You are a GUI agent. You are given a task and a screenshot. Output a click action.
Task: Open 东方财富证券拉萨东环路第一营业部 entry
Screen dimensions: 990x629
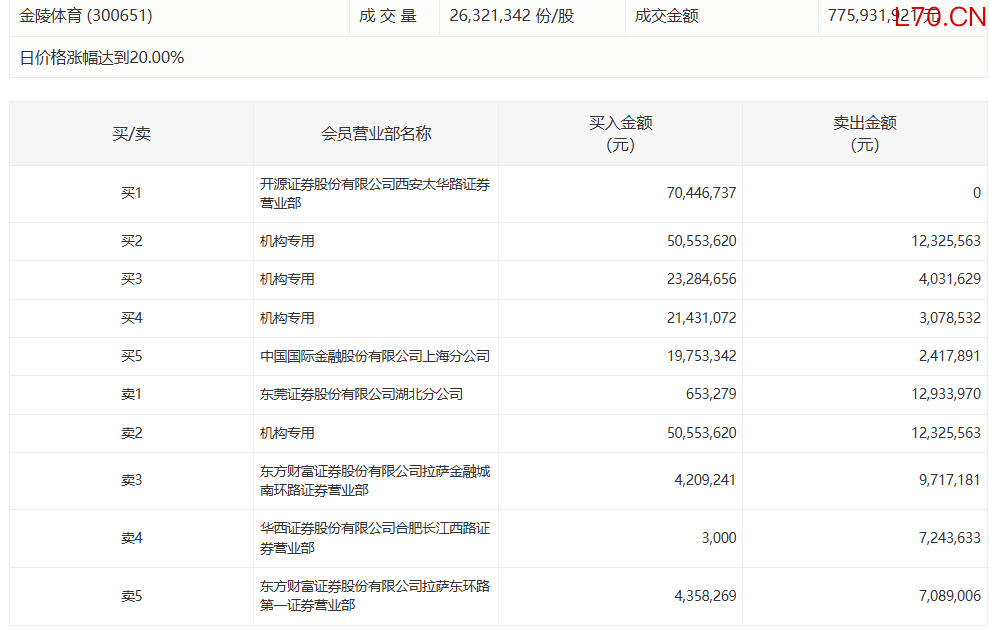(x=374, y=596)
